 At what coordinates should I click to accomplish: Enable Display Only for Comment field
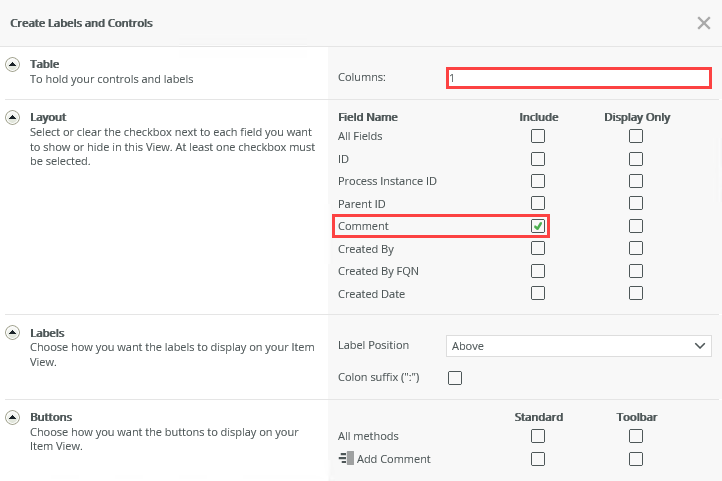point(636,226)
